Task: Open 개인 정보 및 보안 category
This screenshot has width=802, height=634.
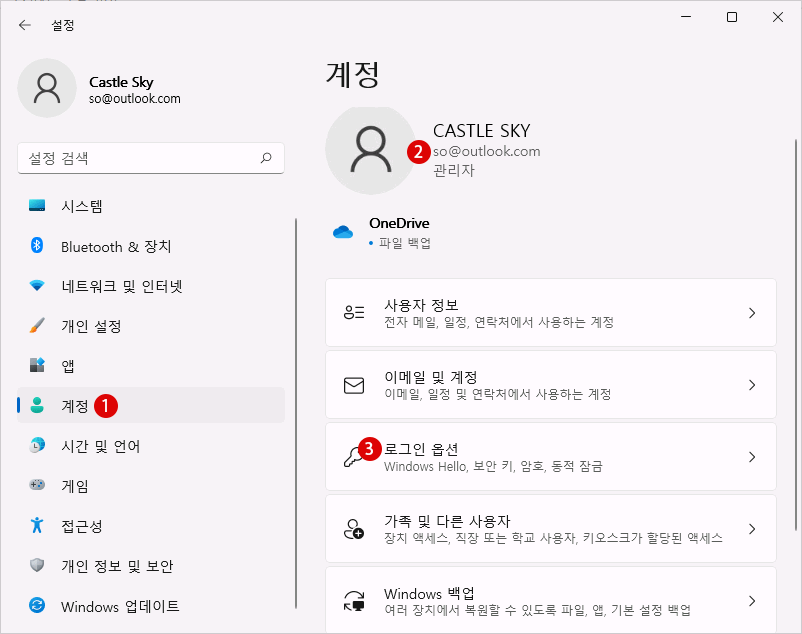Action: point(151,565)
